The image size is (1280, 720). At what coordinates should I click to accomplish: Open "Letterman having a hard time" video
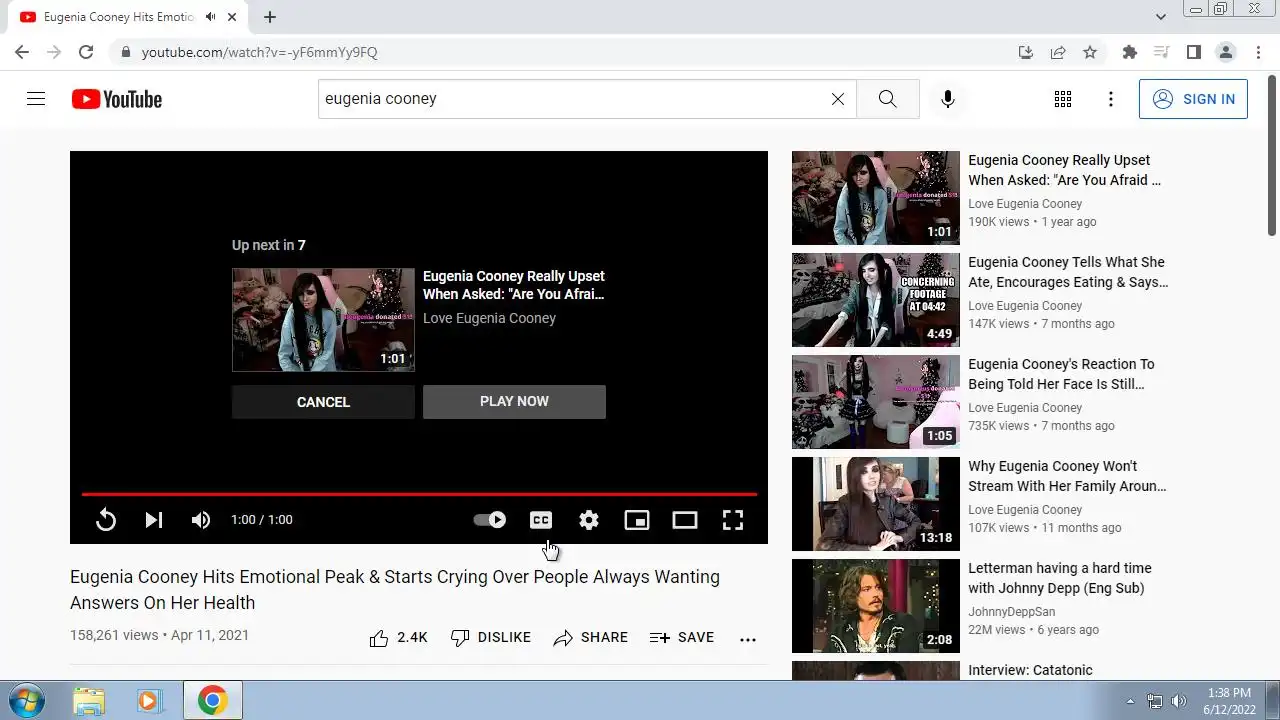point(1060,578)
